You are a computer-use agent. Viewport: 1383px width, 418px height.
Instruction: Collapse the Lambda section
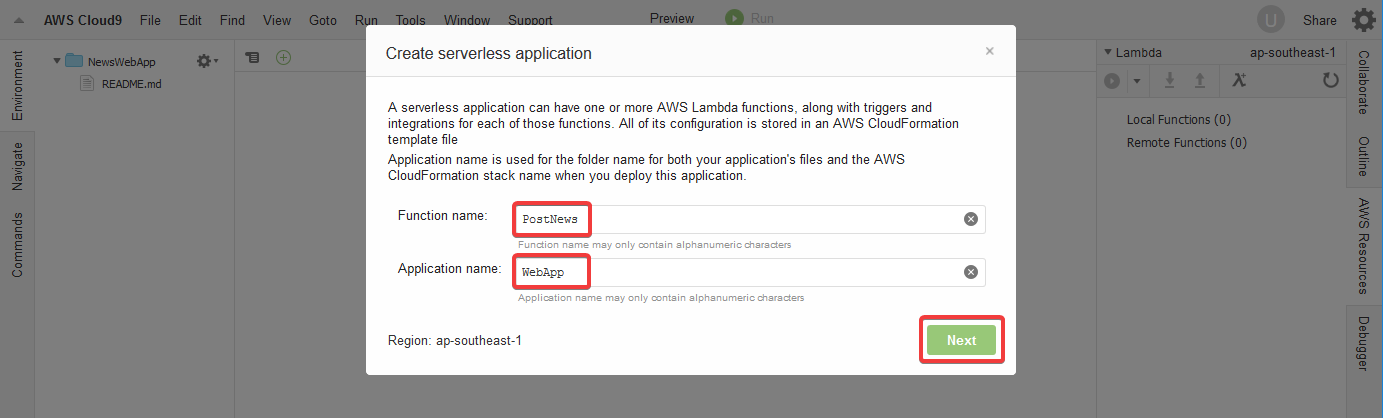coord(1108,52)
